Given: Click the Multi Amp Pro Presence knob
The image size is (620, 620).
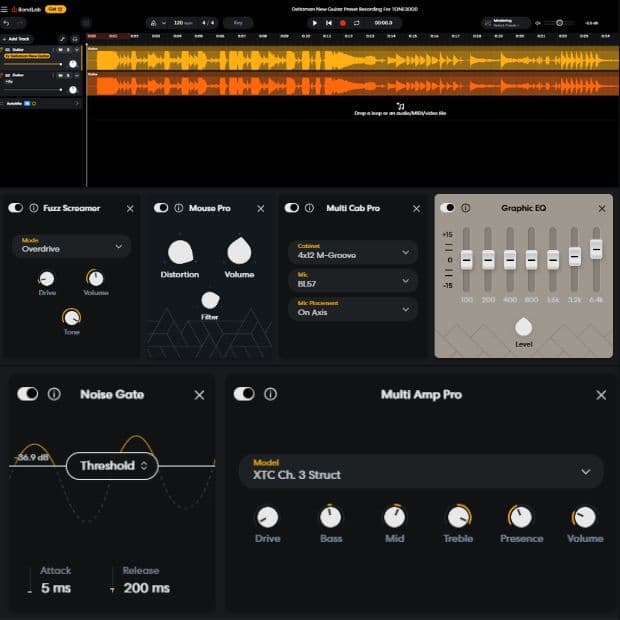Looking at the screenshot, I should tap(521, 517).
